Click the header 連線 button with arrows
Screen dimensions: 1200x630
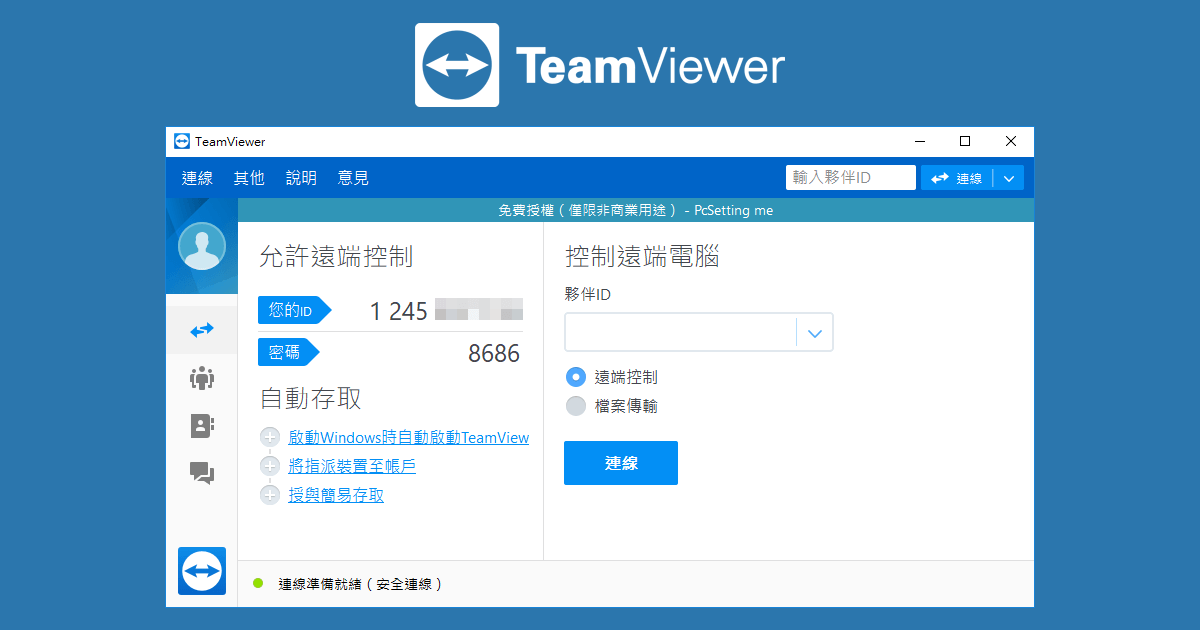point(957,178)
